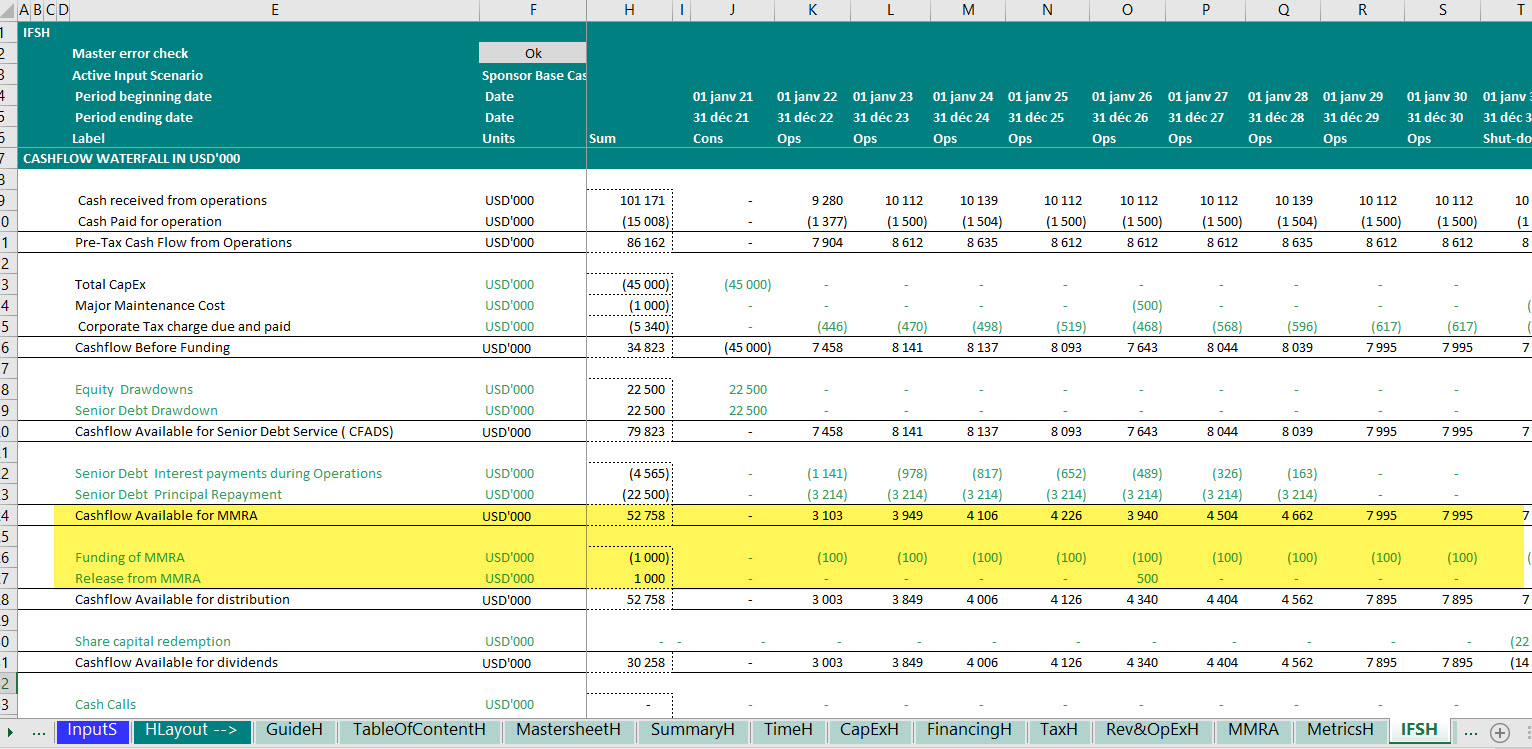This screenshot has height=749, width=1532.
Task: Open the GuideH sheet tab
Action: tap(294, 730)
